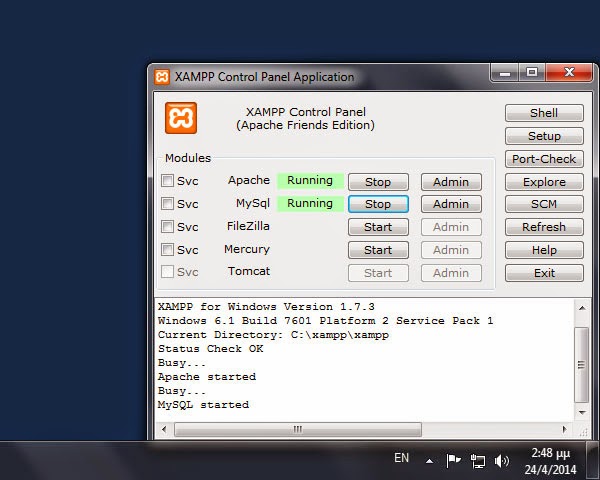The image size is (600, 480).
Task: Click the MySql Running status label
Action: (x=310, y=203)
